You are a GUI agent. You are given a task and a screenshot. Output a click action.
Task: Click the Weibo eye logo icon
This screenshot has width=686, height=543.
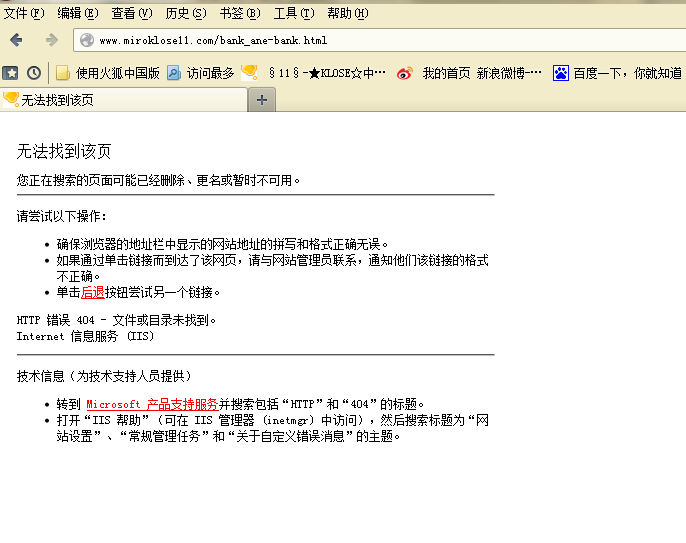tap(405, 73)
